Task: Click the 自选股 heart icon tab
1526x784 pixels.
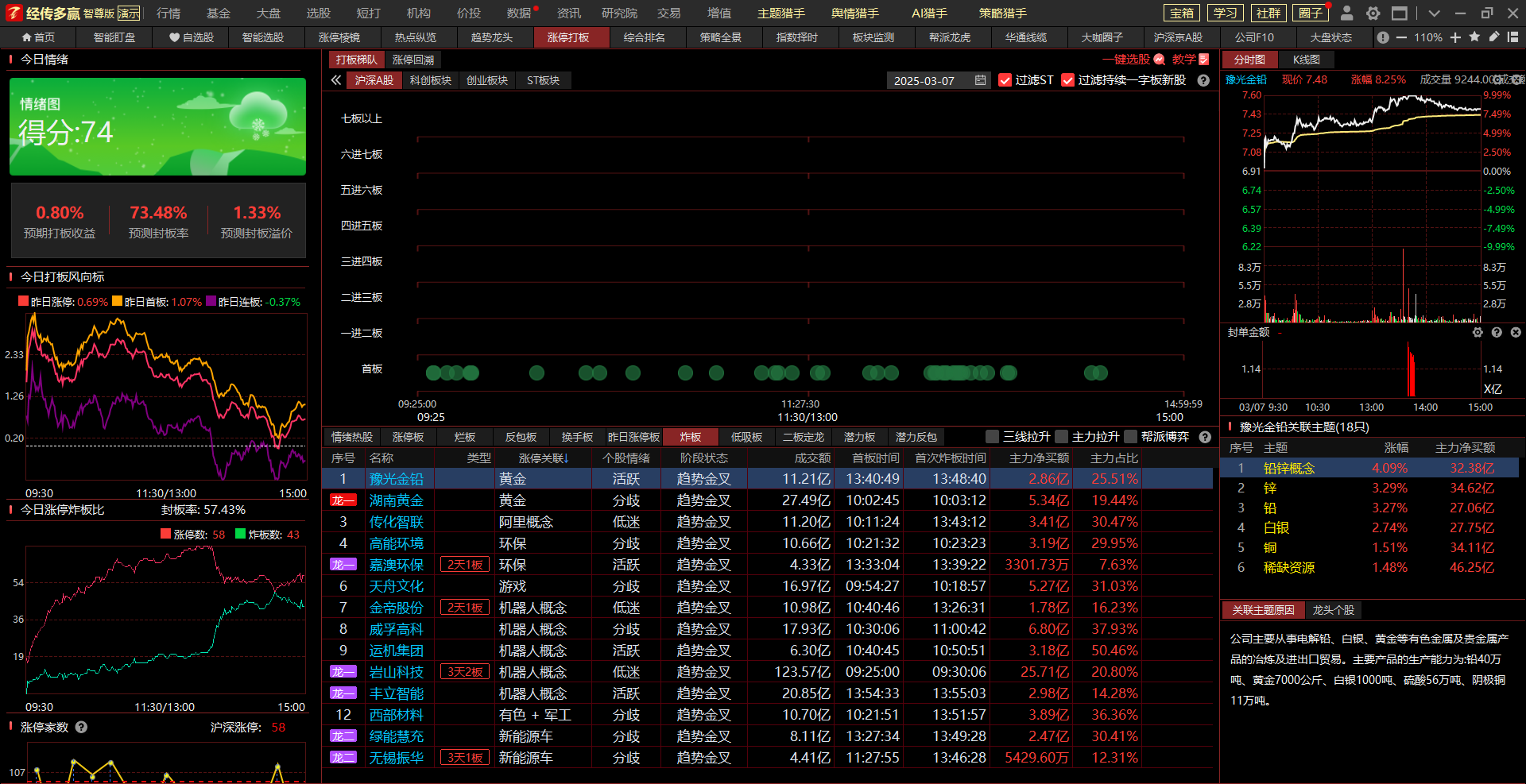Action: click(191, 37)
